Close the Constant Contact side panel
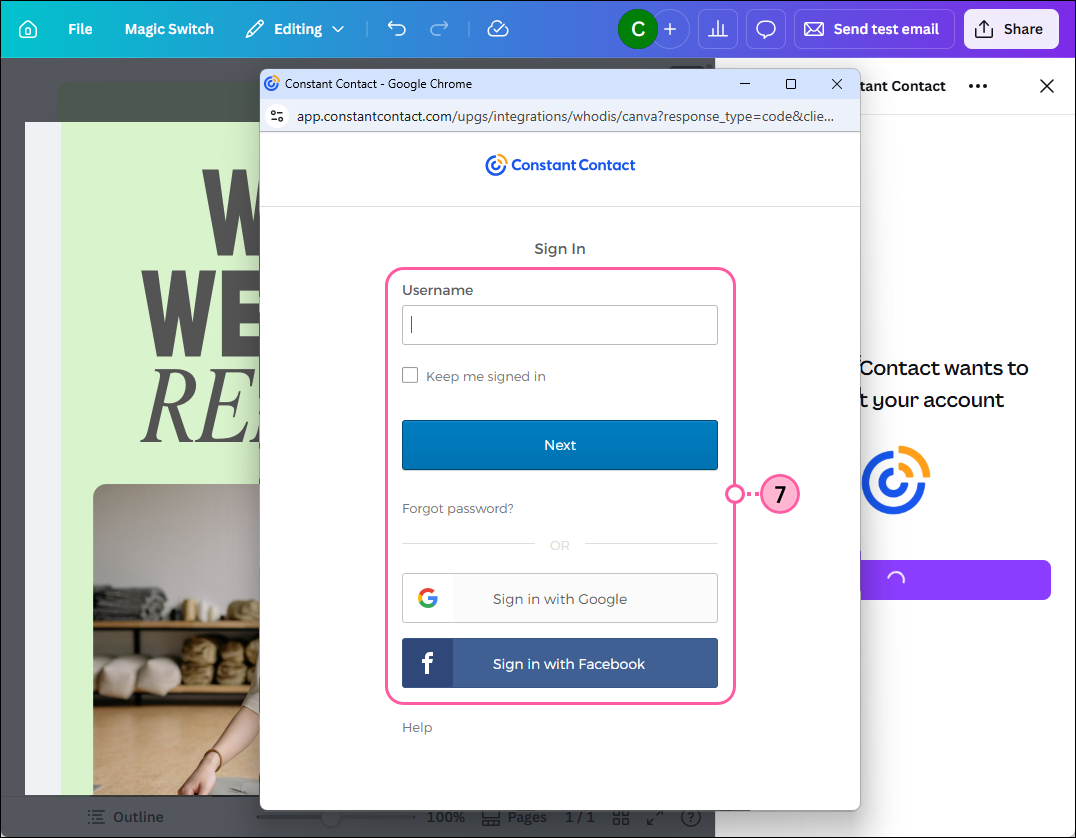1076x838 pixels. coord(1046,86)
